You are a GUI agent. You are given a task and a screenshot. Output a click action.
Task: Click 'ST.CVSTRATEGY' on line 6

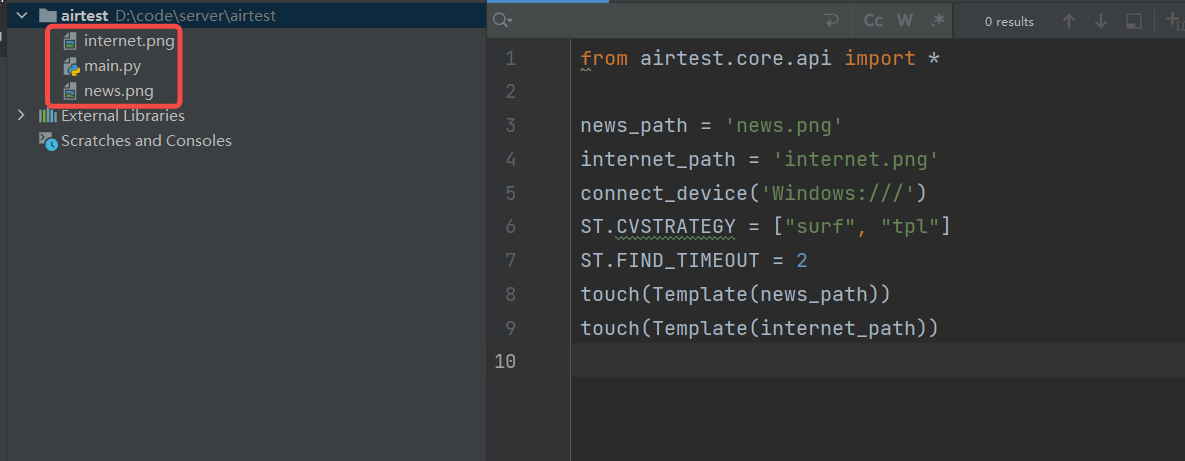657,227
